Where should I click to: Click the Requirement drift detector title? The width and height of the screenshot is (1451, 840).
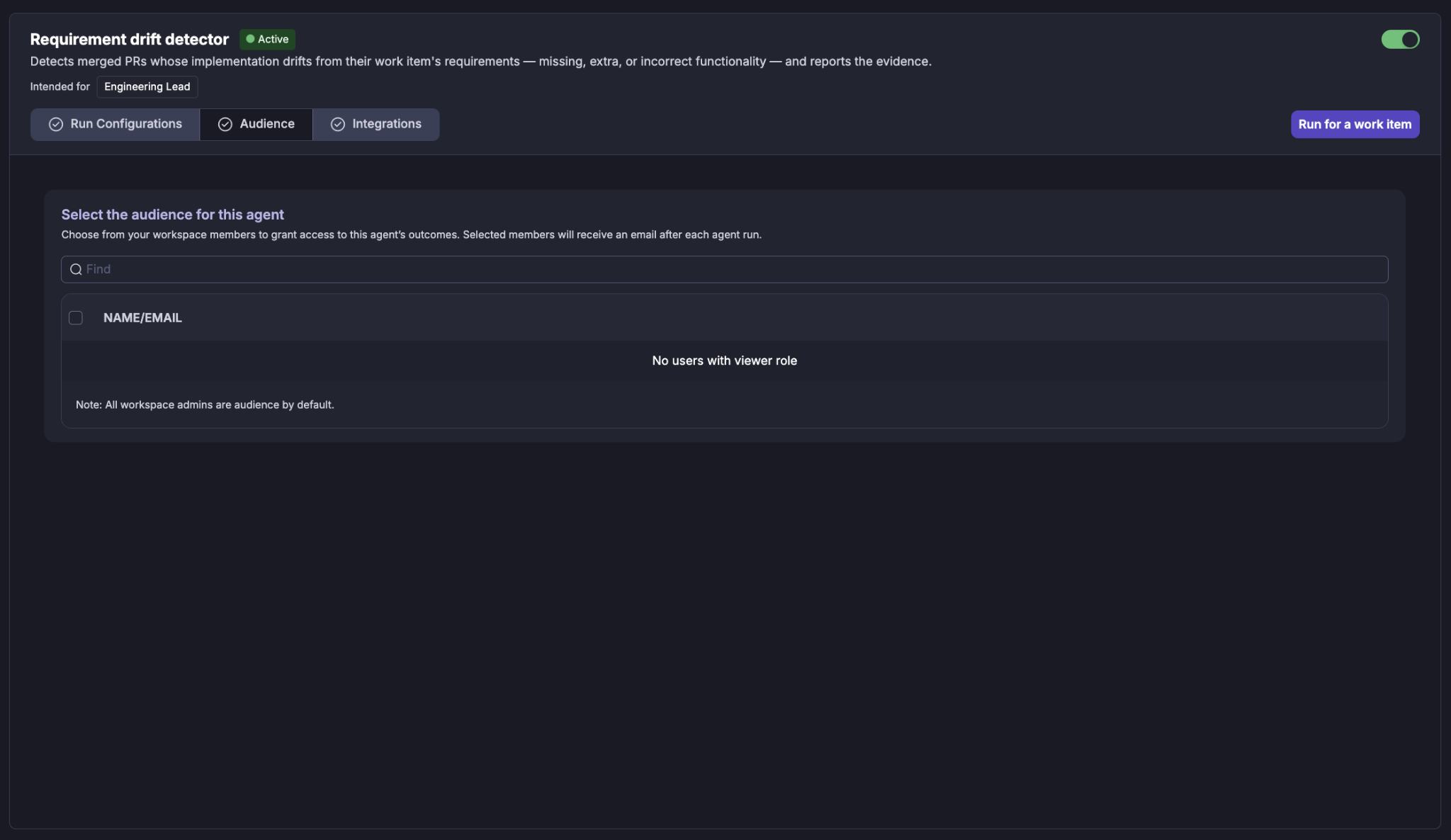point(130,39)
